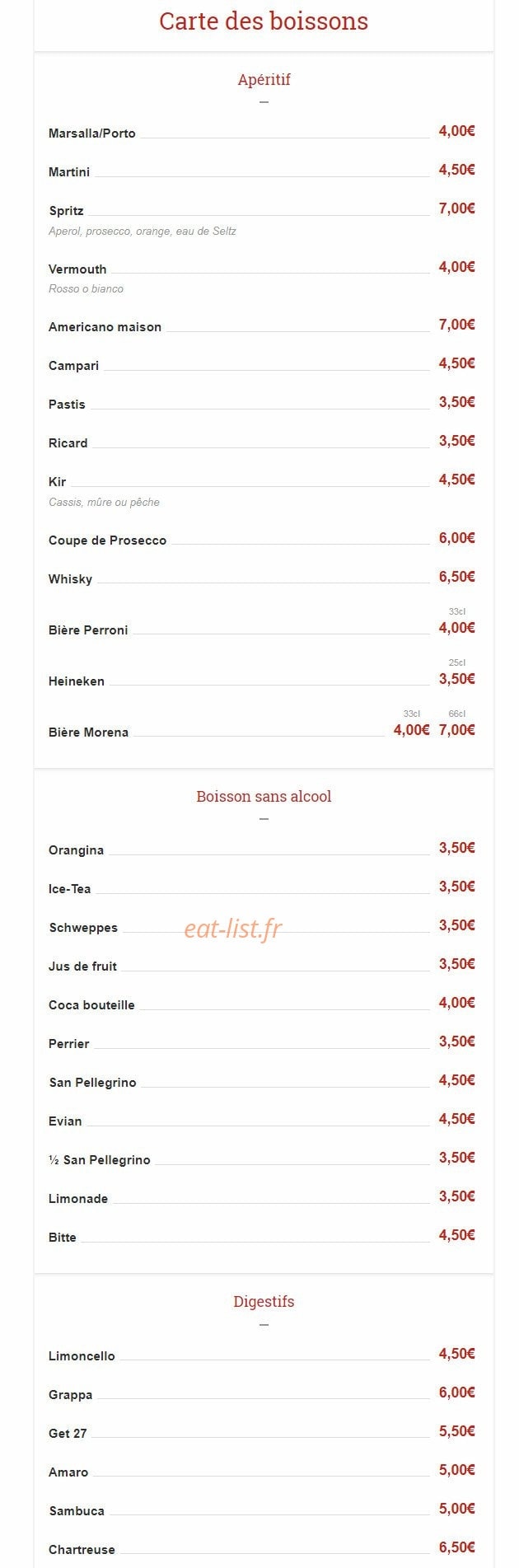Select the Heineken item
519x1568 pixels.
point(77,681)
